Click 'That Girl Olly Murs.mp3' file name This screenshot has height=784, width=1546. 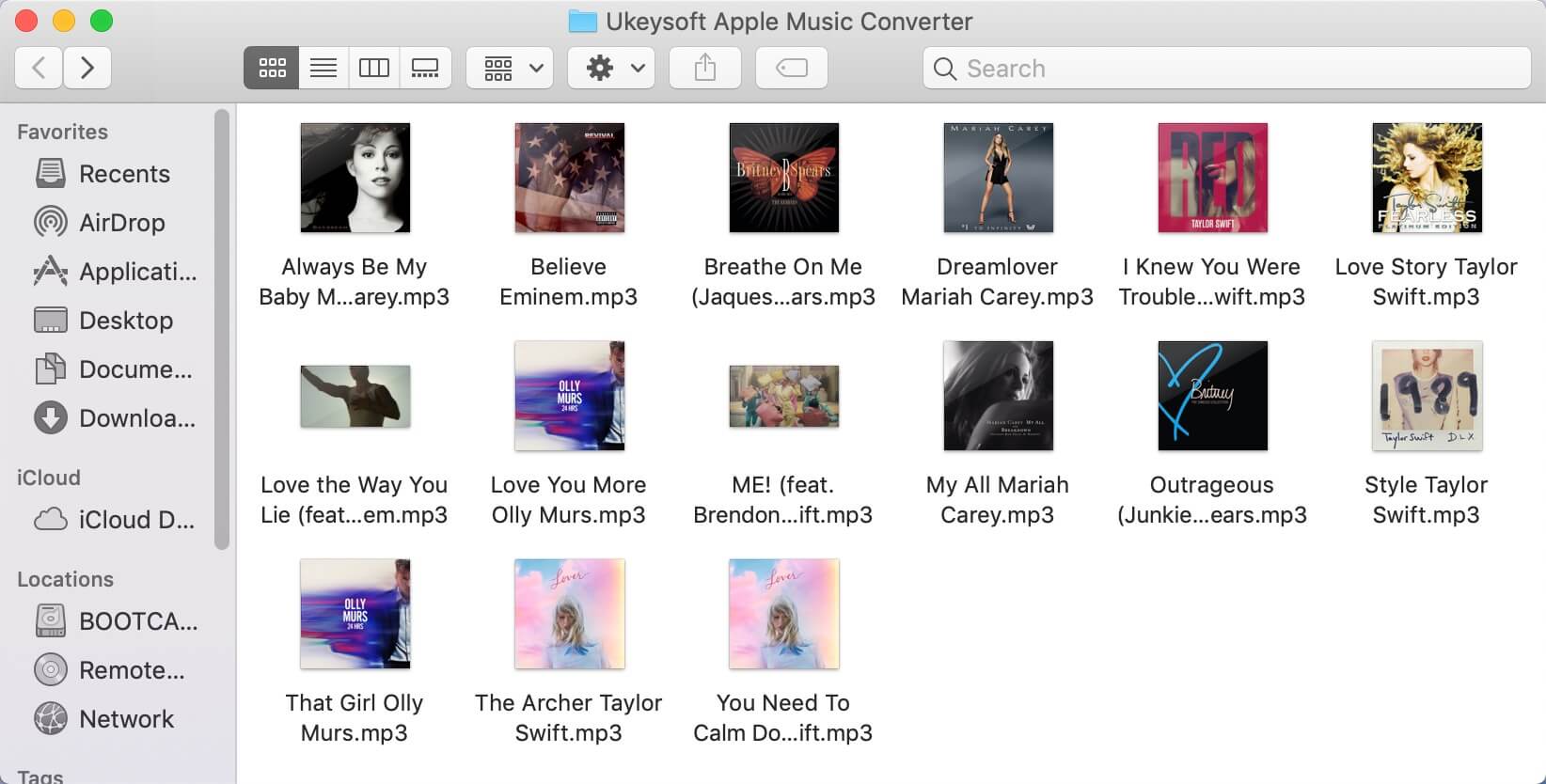[355, 718]
